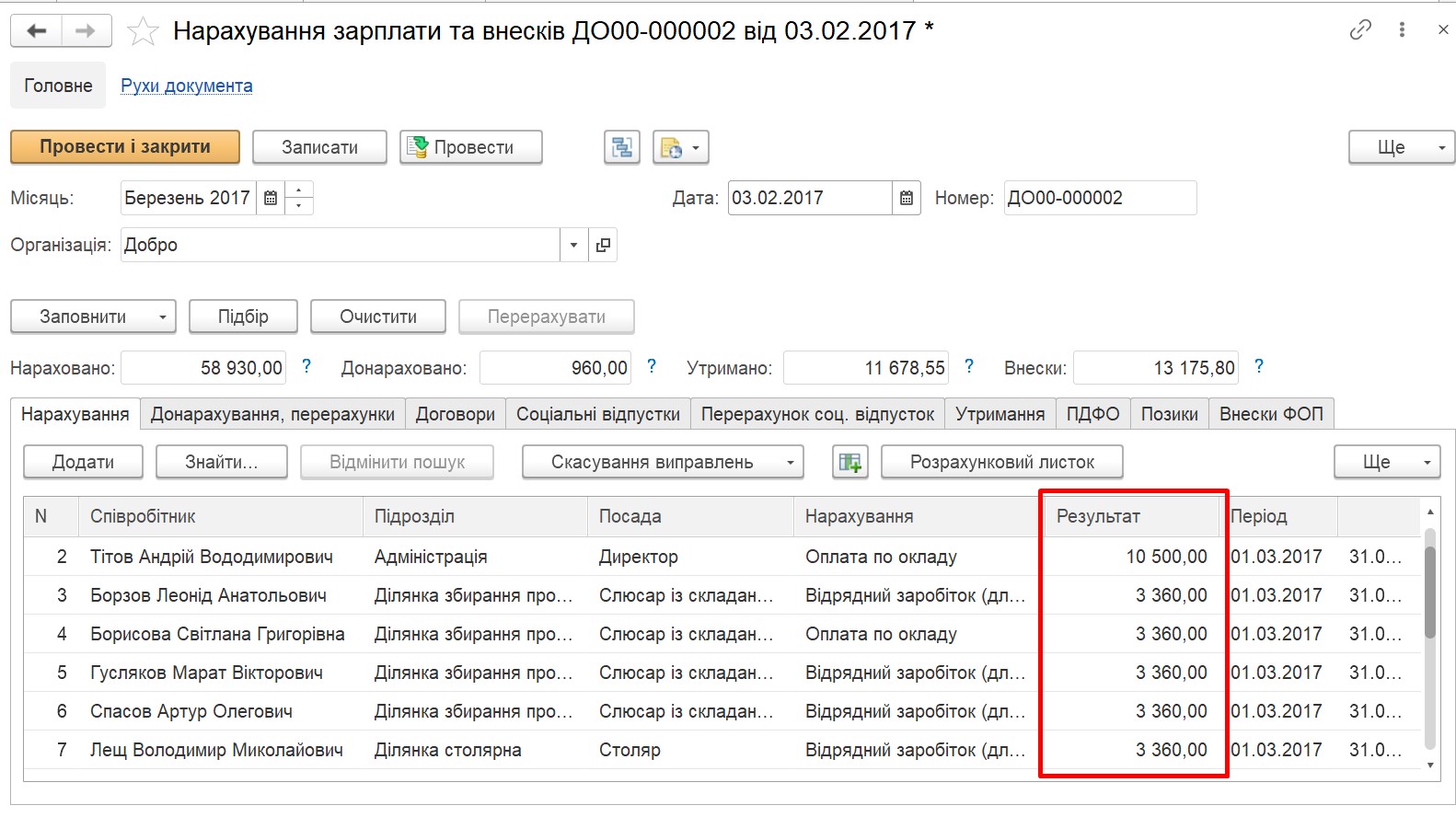Viewport: 1456px width, 817px height.
Task: Select the Директор position cell
Action: 690,557
